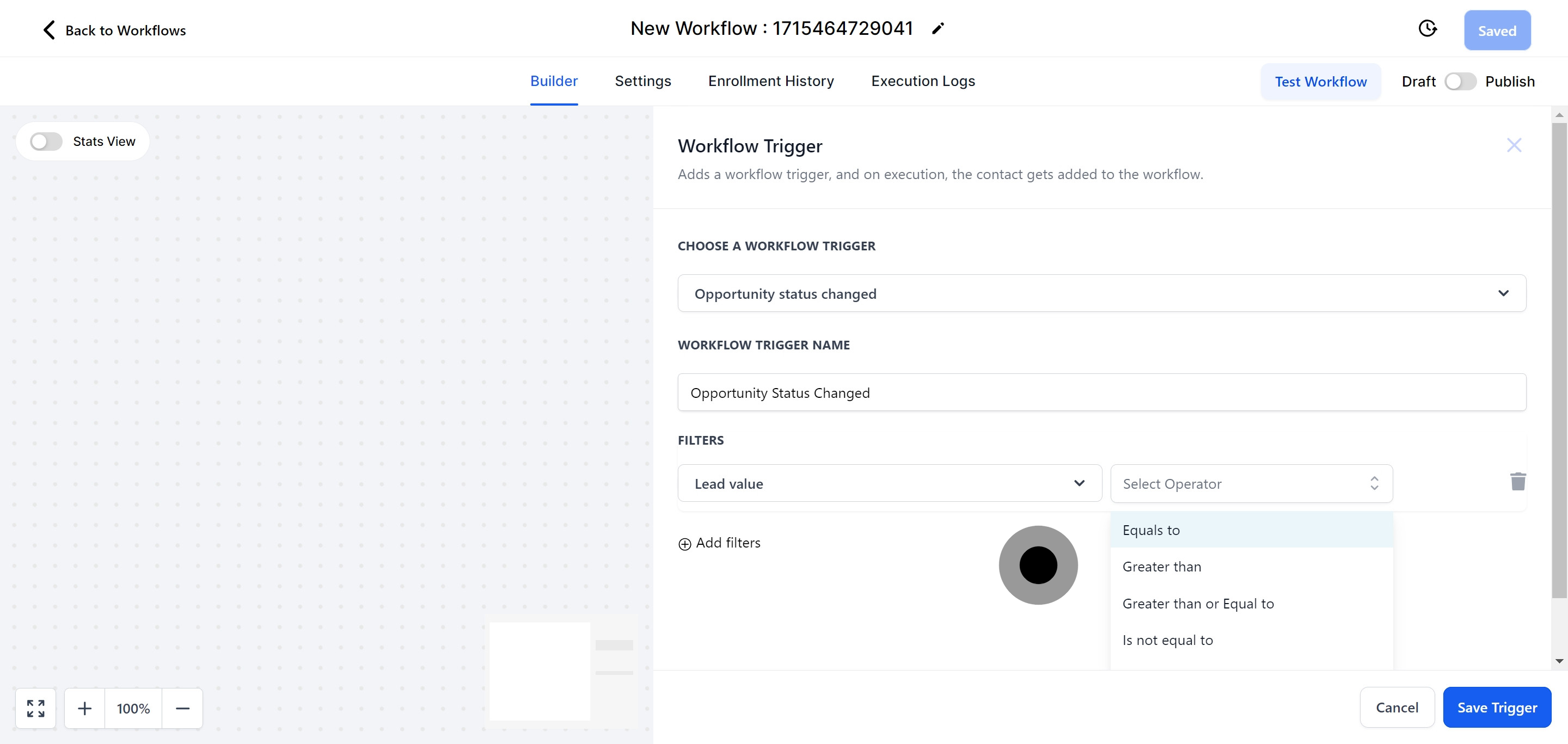
Task: Toggle the Draft/Publish switch
Action: click(x=1460, y=82)
